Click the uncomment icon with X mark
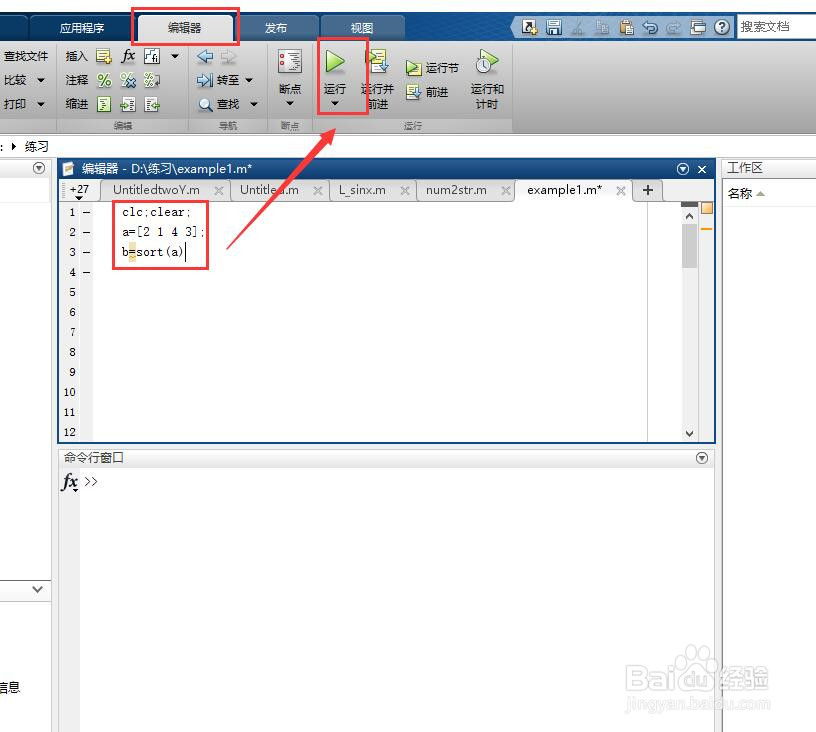 [x=128, y=80]
